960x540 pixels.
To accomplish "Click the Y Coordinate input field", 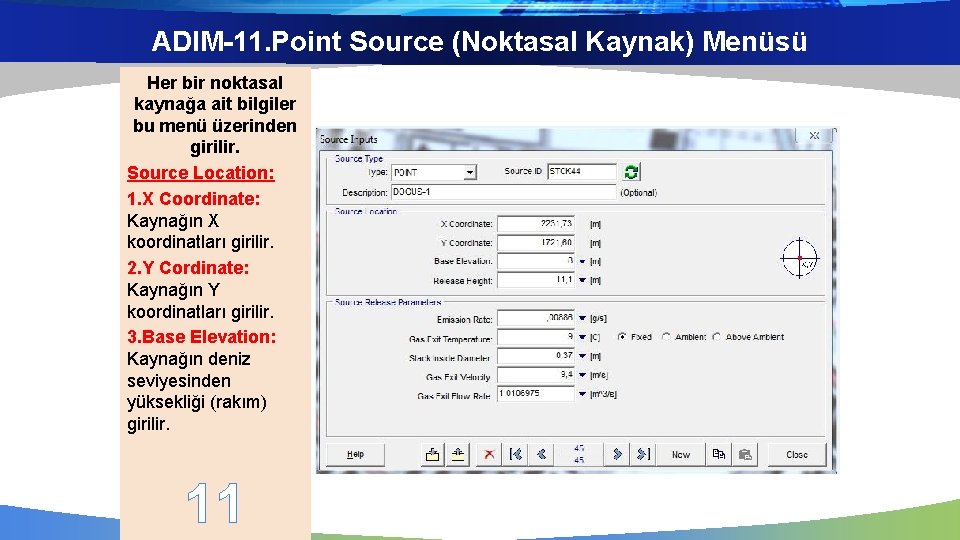I will coord(536,242).
